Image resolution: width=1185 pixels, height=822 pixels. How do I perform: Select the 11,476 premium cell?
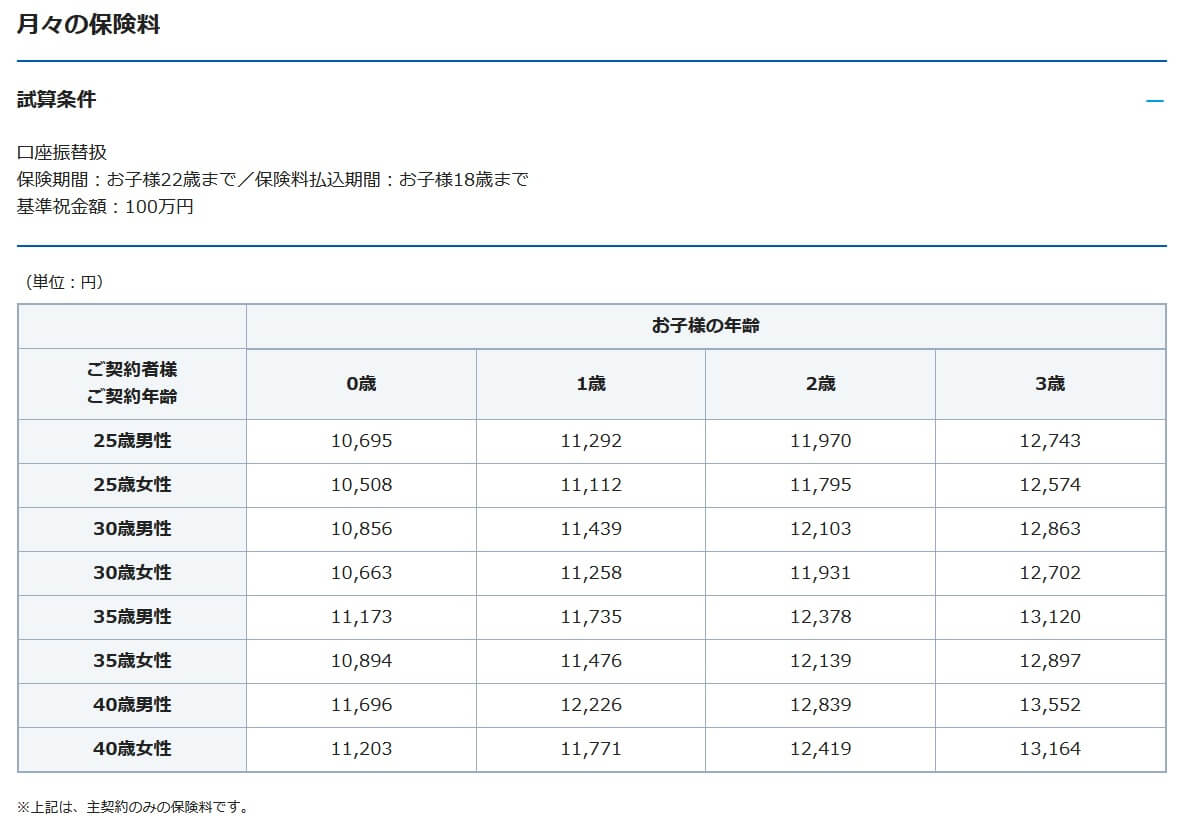[x=590, y=661]
